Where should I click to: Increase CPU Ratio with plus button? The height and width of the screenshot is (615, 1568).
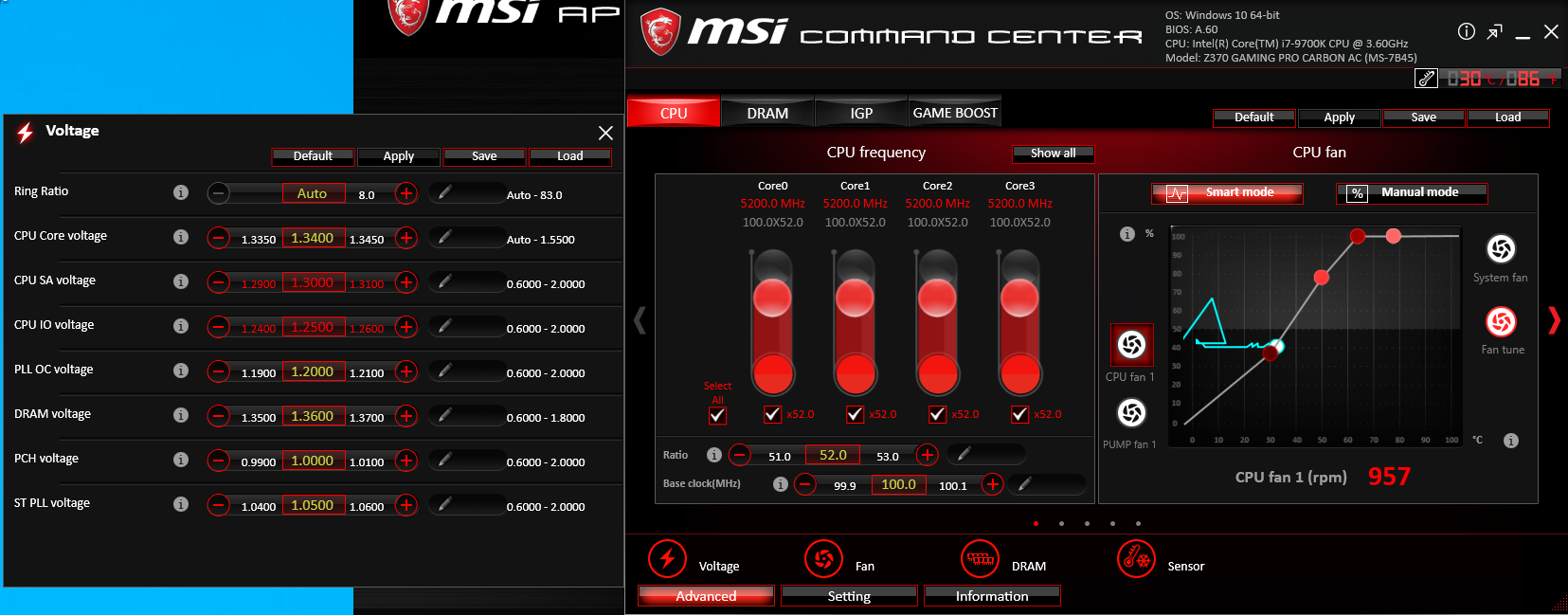928,455
